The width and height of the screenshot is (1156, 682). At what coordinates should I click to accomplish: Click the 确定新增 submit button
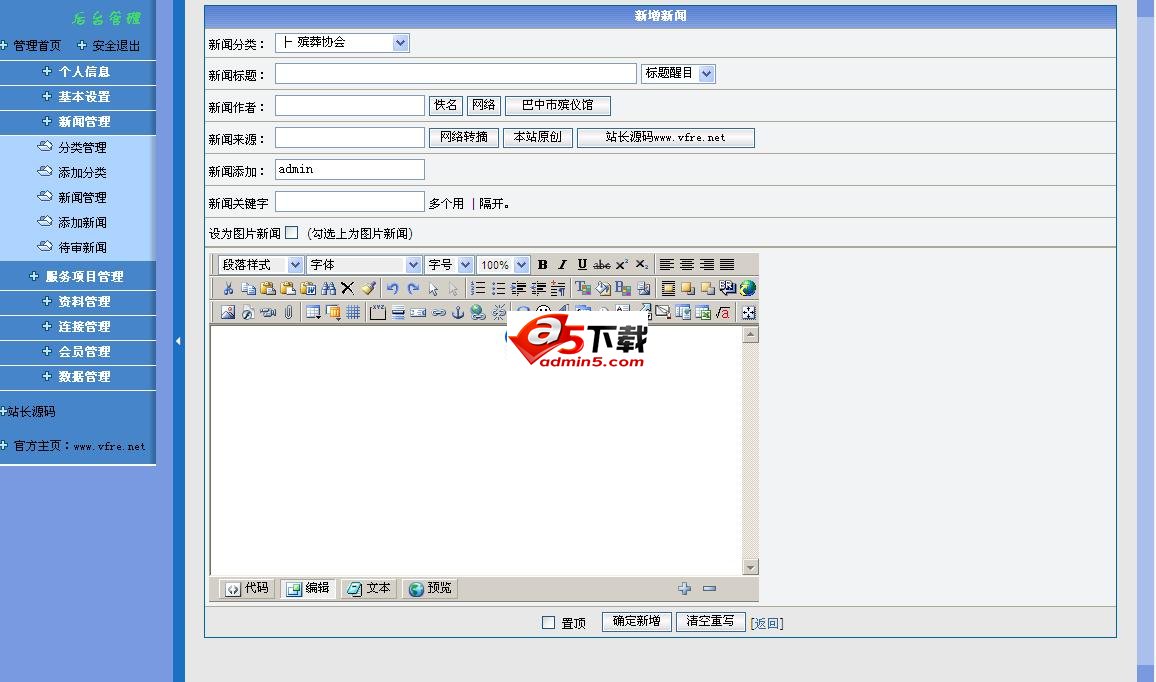coord(637,622)
